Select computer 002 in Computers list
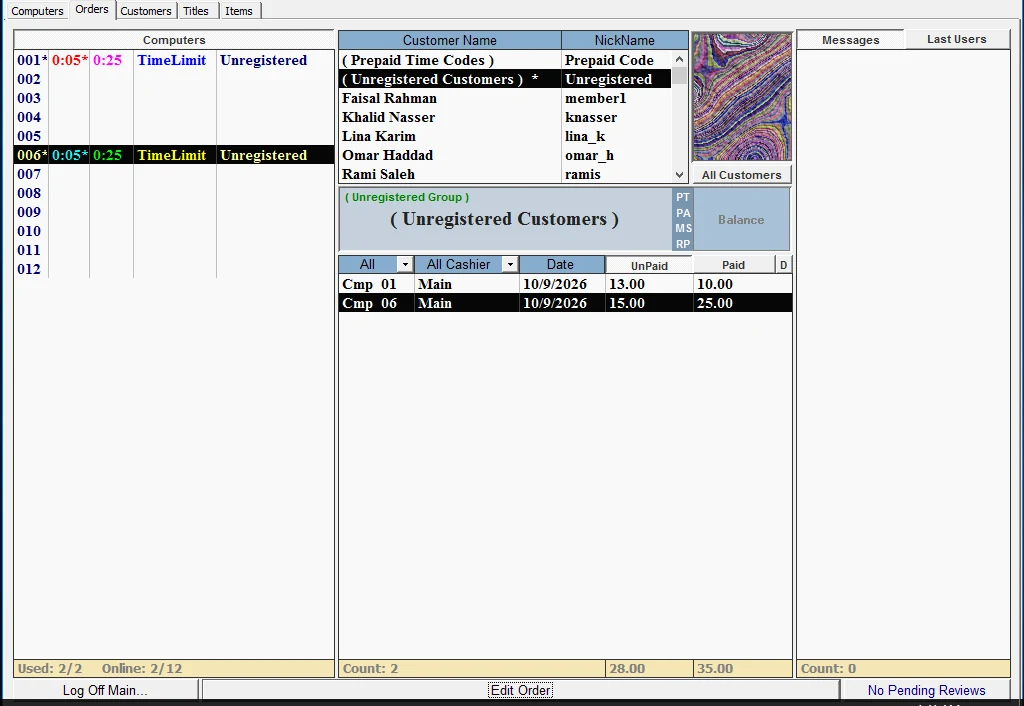Image resolution: width=1024 pixels, height=706 pixels. [174, 79]
